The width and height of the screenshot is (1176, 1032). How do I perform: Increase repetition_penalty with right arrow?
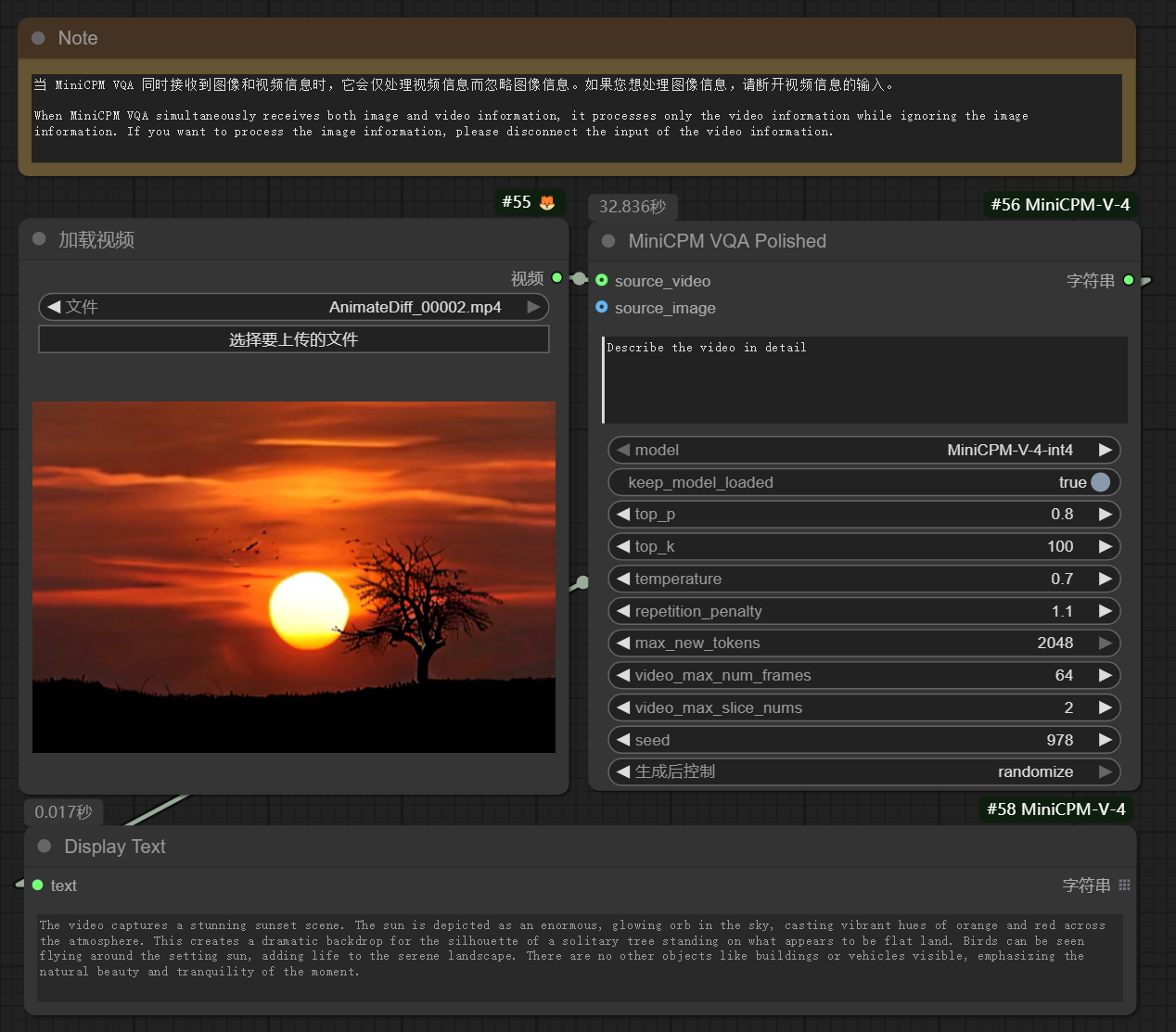tap(1105, 611)
